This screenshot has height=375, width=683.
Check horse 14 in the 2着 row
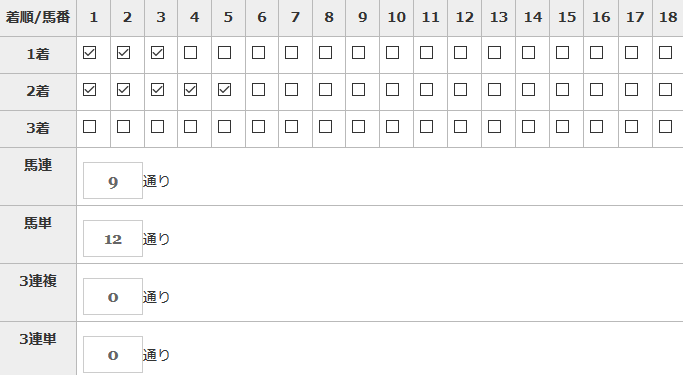[528, 90]
